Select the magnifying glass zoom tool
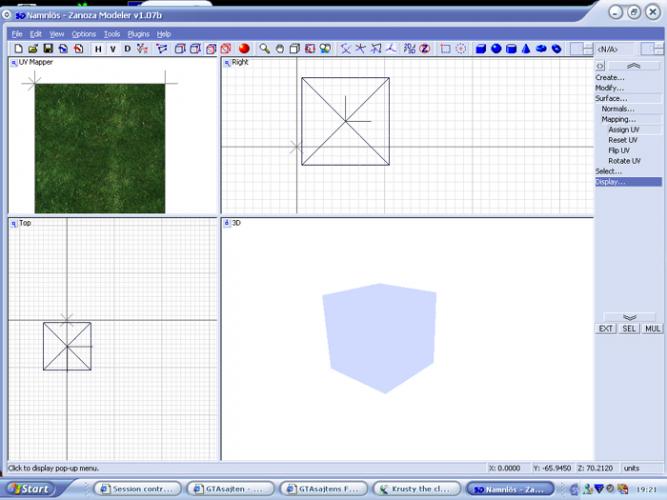 (x=265, y=48)
